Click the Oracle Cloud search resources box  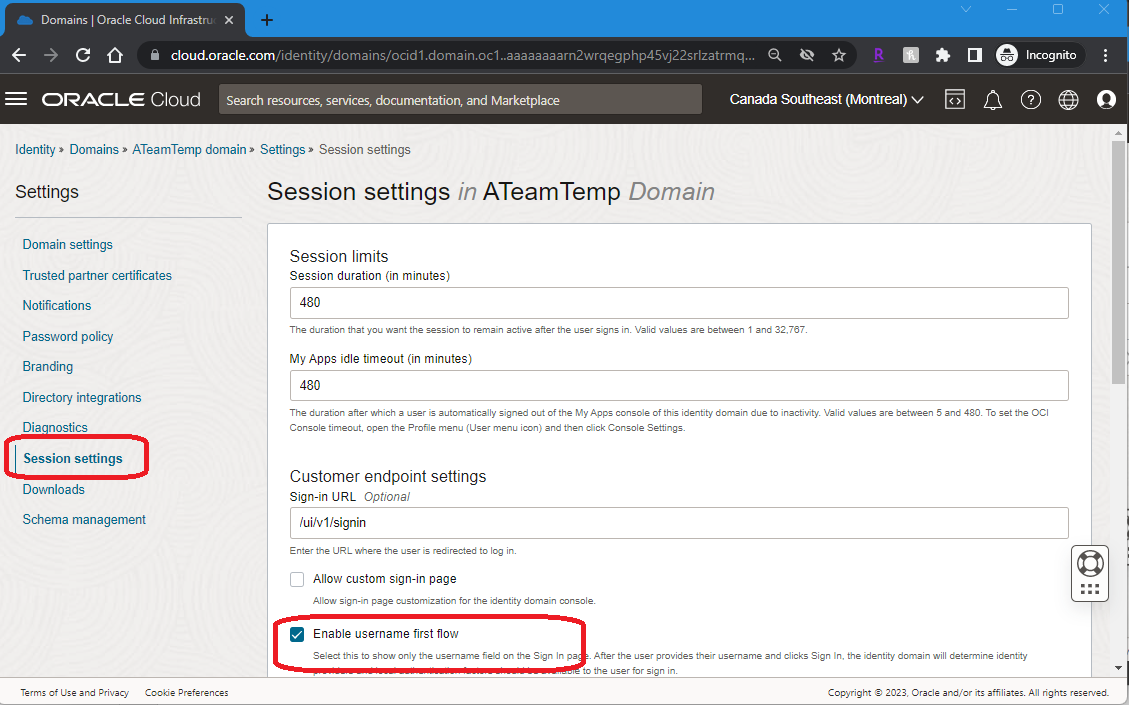pos(460,100)
